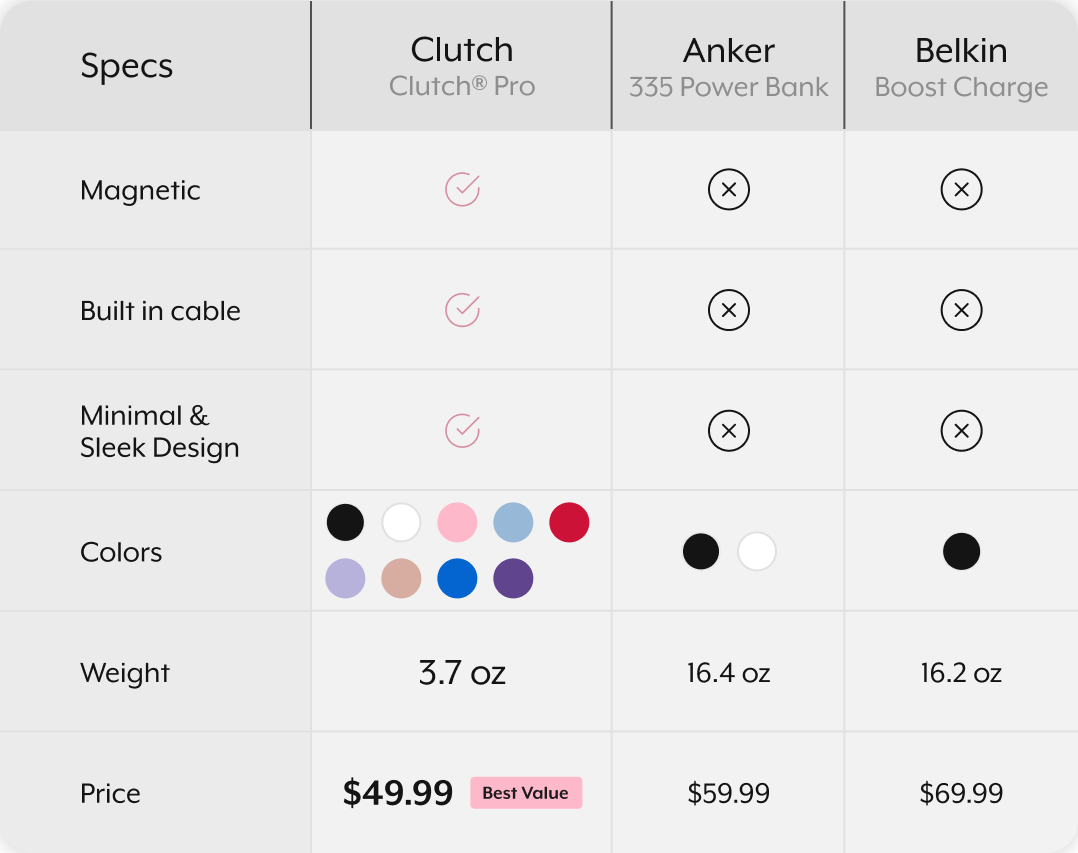Click Clutch's pink checkmark for Magnetic
The height and width of the screenshot is (853, 1078).
[x=463, y=190]
